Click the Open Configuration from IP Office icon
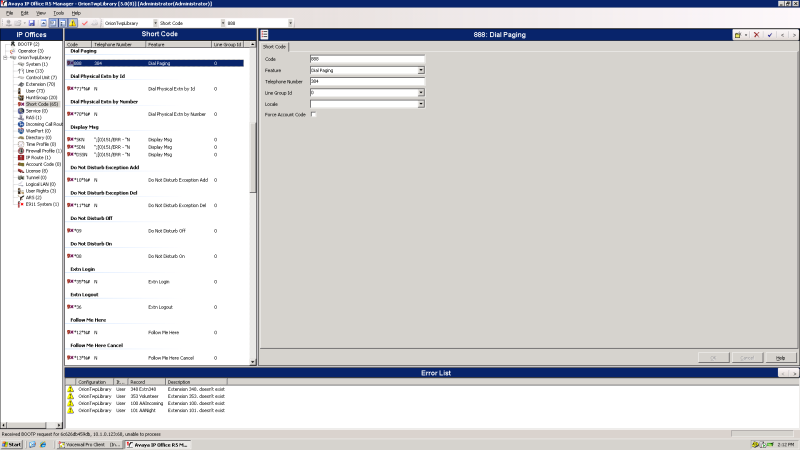This screenshot has width=800, height=450. 9,23
